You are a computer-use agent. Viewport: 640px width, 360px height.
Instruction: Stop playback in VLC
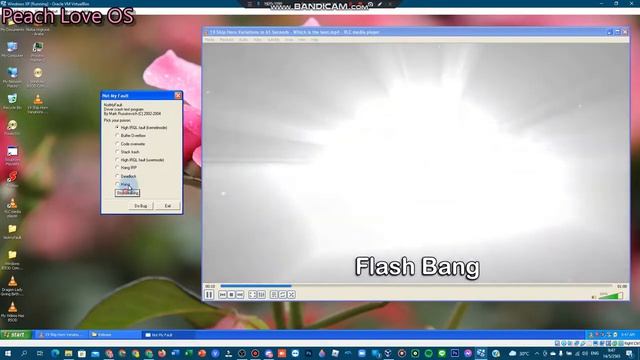coord(231,295)
